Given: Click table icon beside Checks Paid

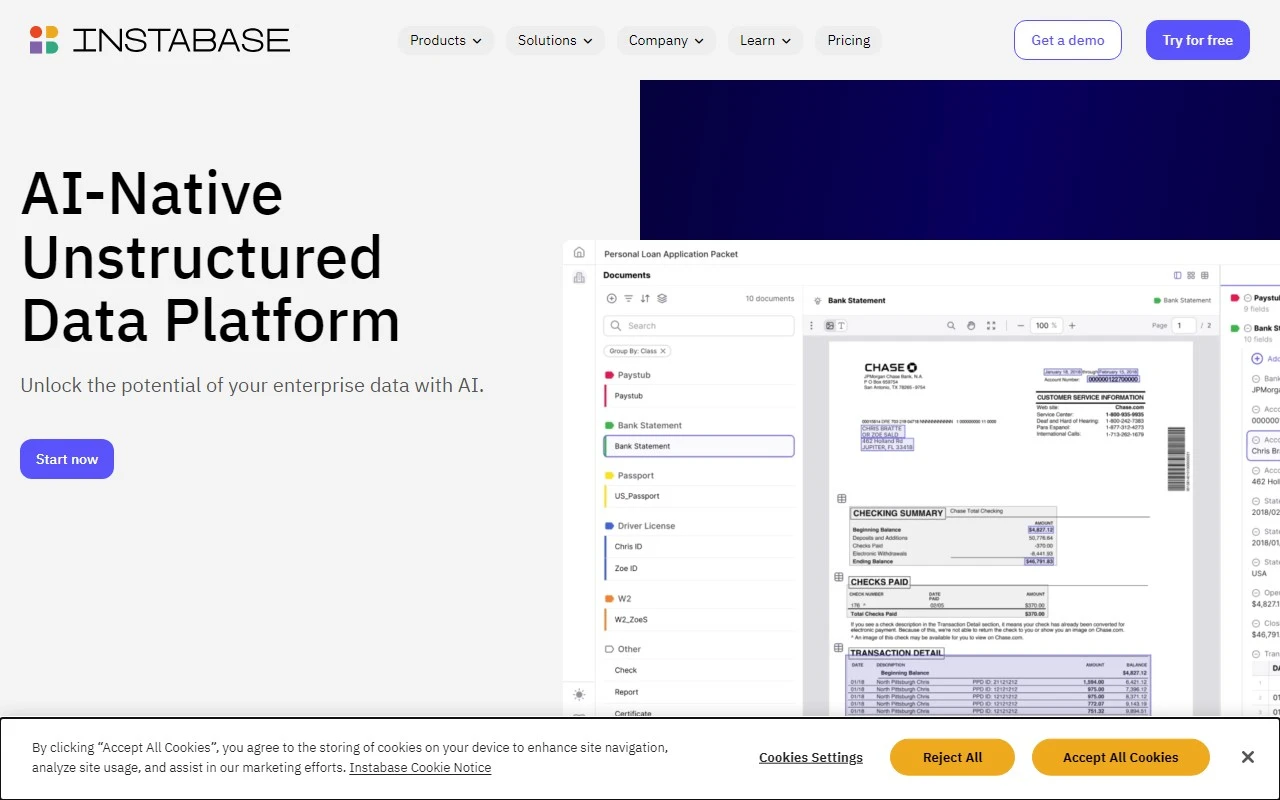Looking at the screenshot, I should point(839,577).
